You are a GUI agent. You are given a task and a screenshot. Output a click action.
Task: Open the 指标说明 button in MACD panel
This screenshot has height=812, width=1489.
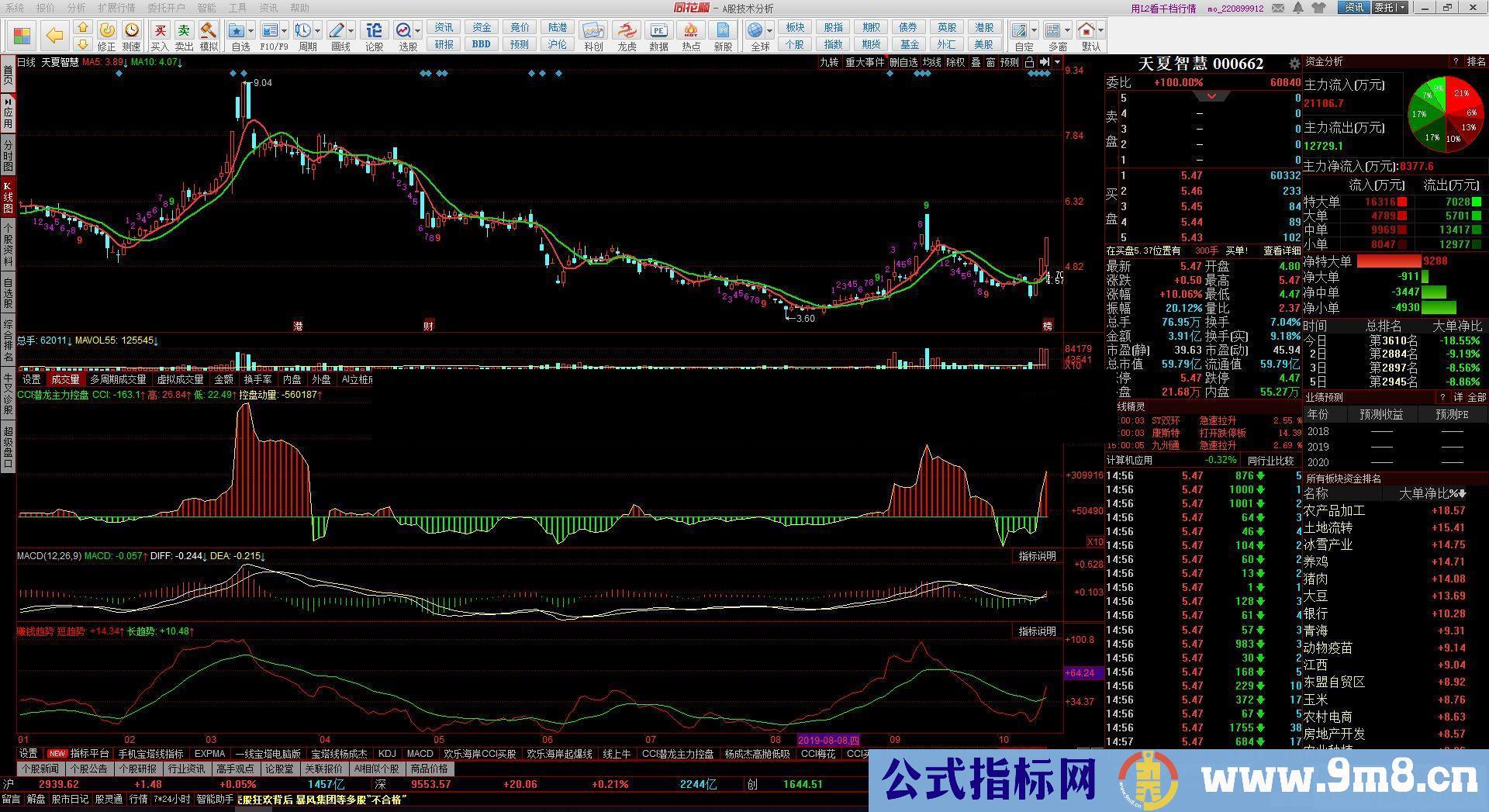click(1037, 556)
